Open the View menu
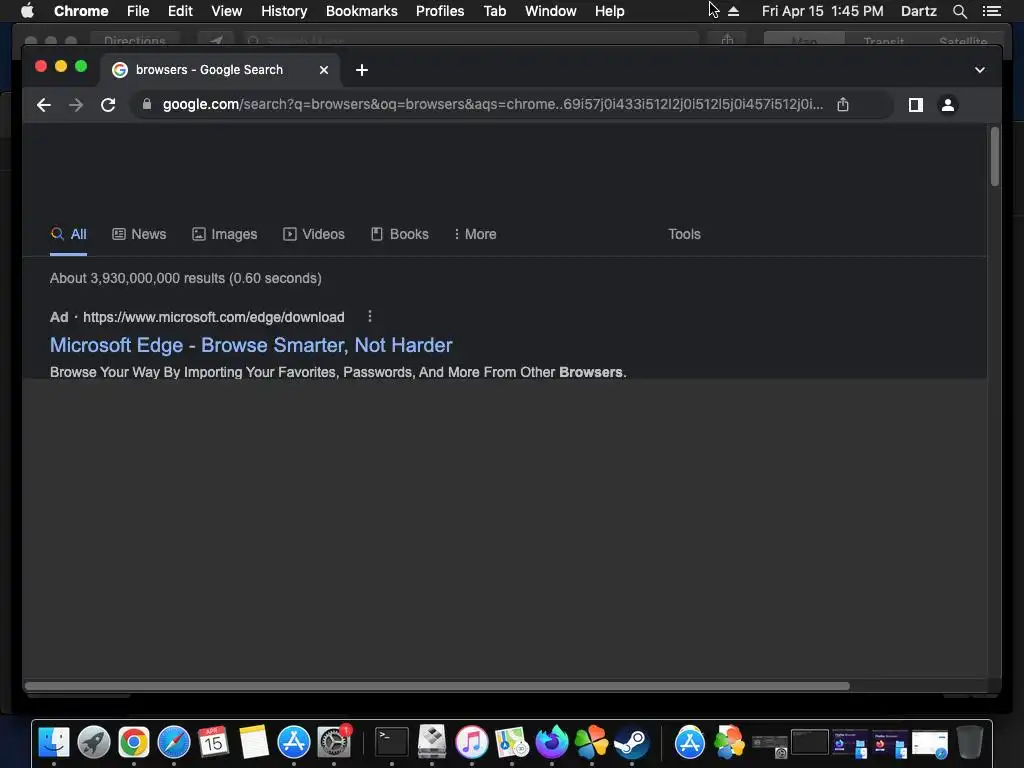 coord(227,11)
